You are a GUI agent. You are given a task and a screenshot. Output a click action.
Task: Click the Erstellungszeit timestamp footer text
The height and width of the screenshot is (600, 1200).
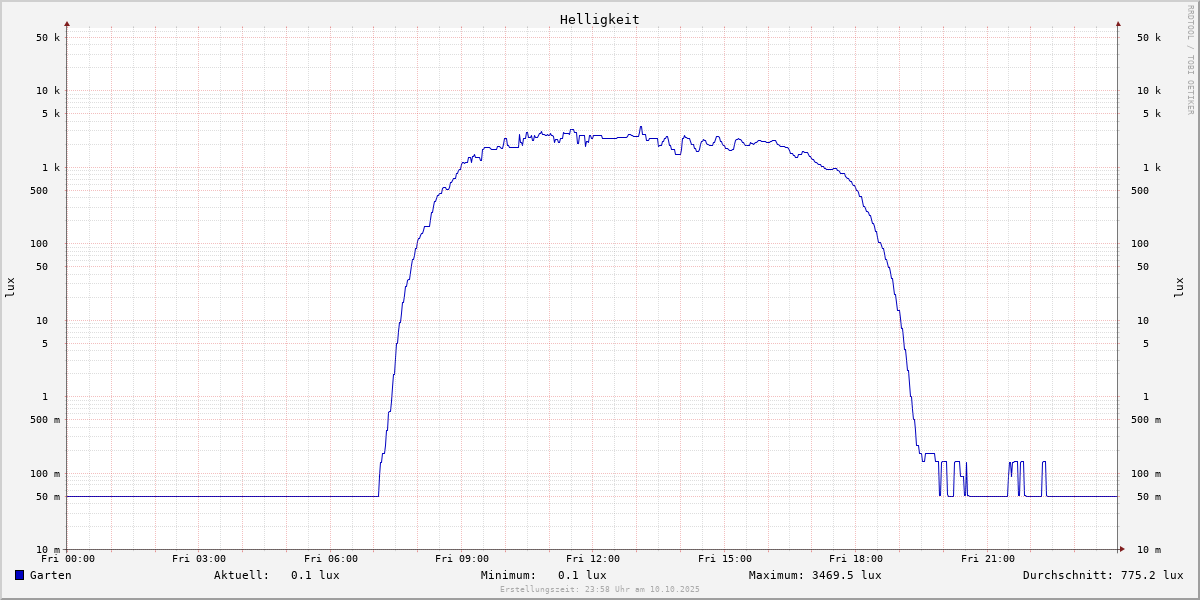click(600, 589)
